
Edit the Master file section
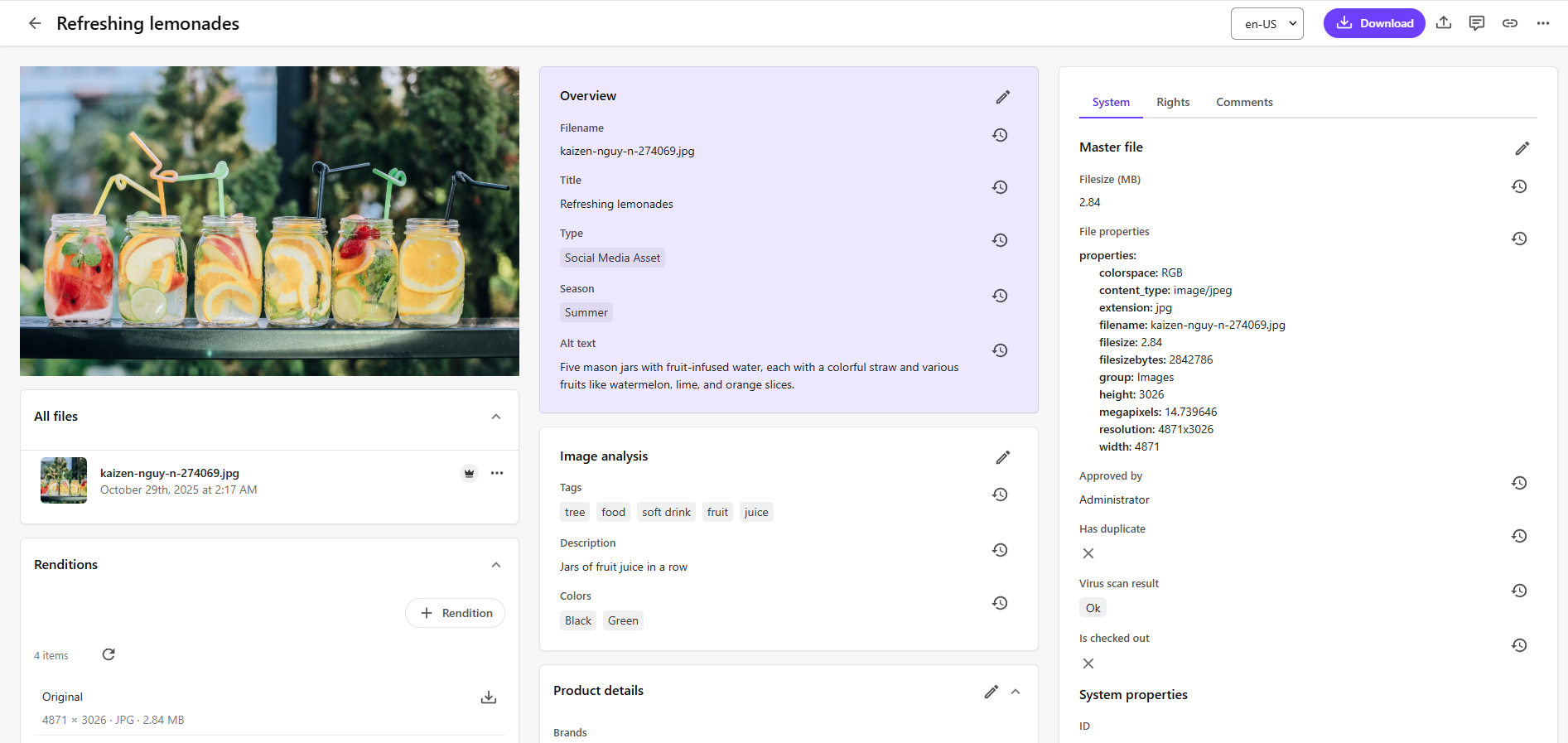coord(1522,148)
